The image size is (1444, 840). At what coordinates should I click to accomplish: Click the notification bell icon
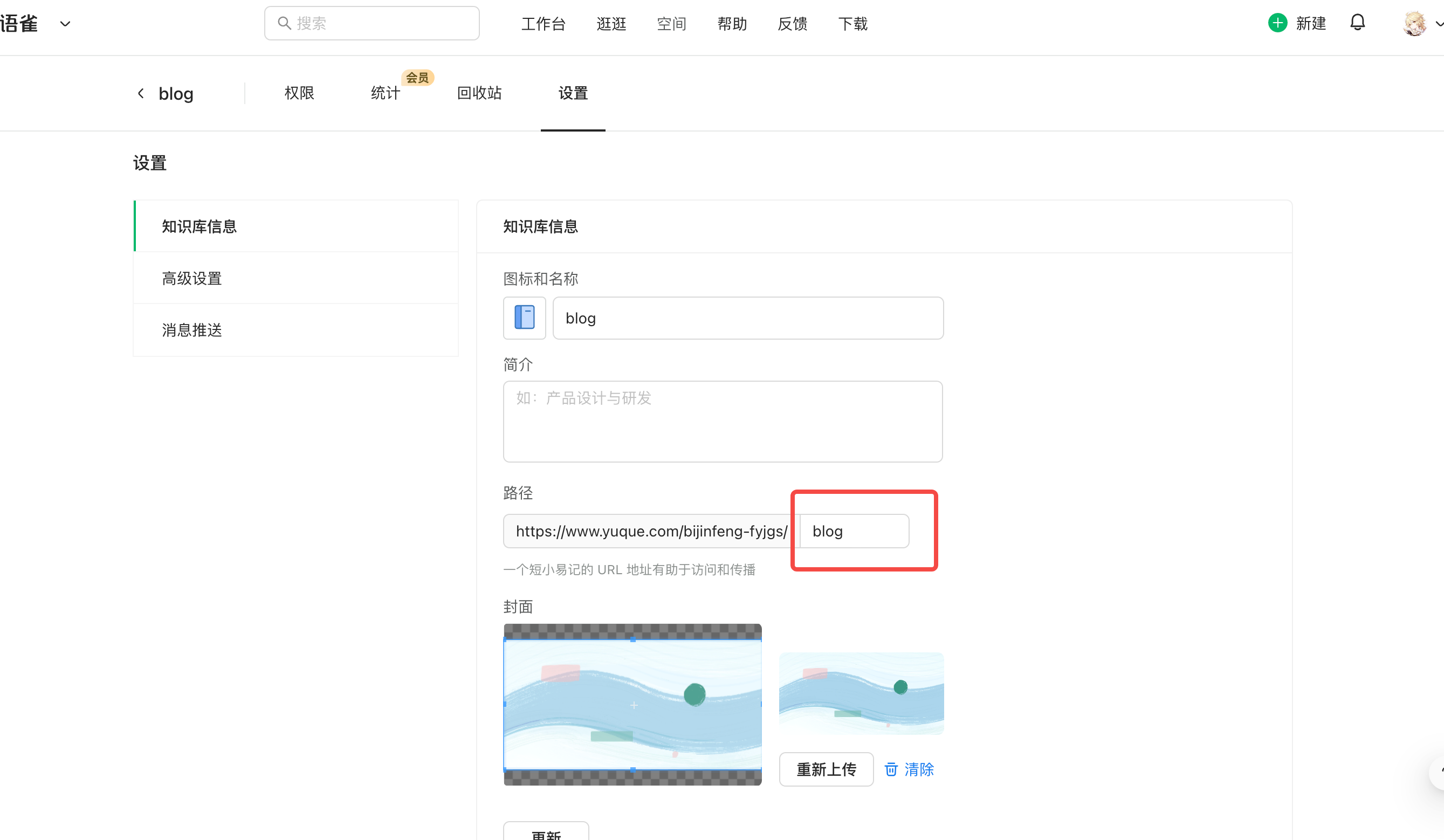click(1357, 23)
